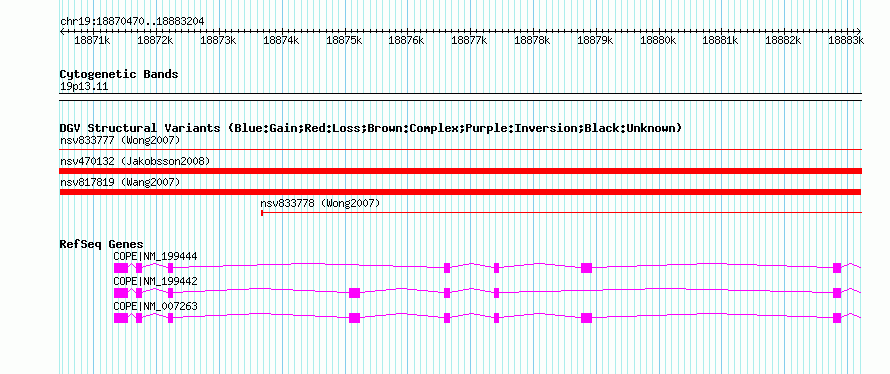Click NM_007263 exon near 18875k
The image size is (890, 374).
(x=355, y=318)
